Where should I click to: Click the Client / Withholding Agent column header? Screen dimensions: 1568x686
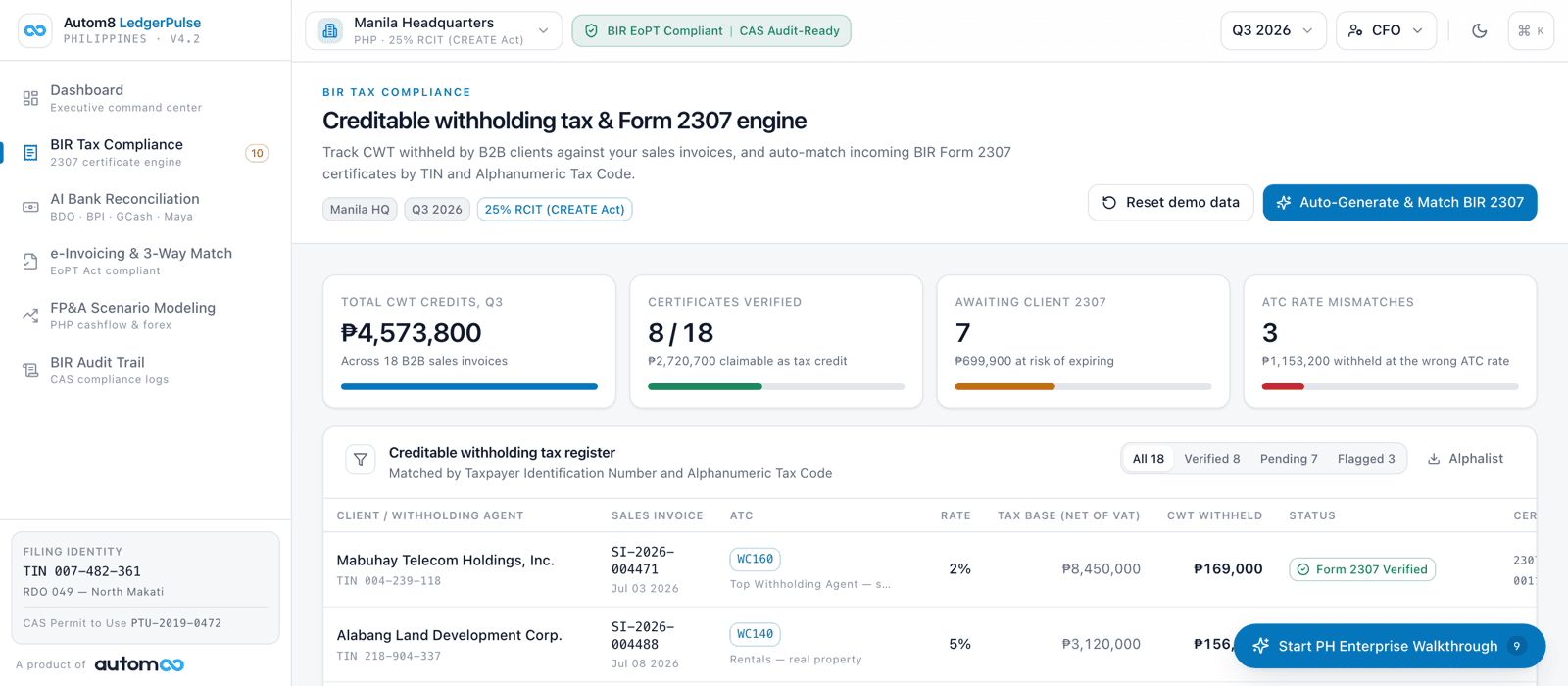click(x=430, y=515)
